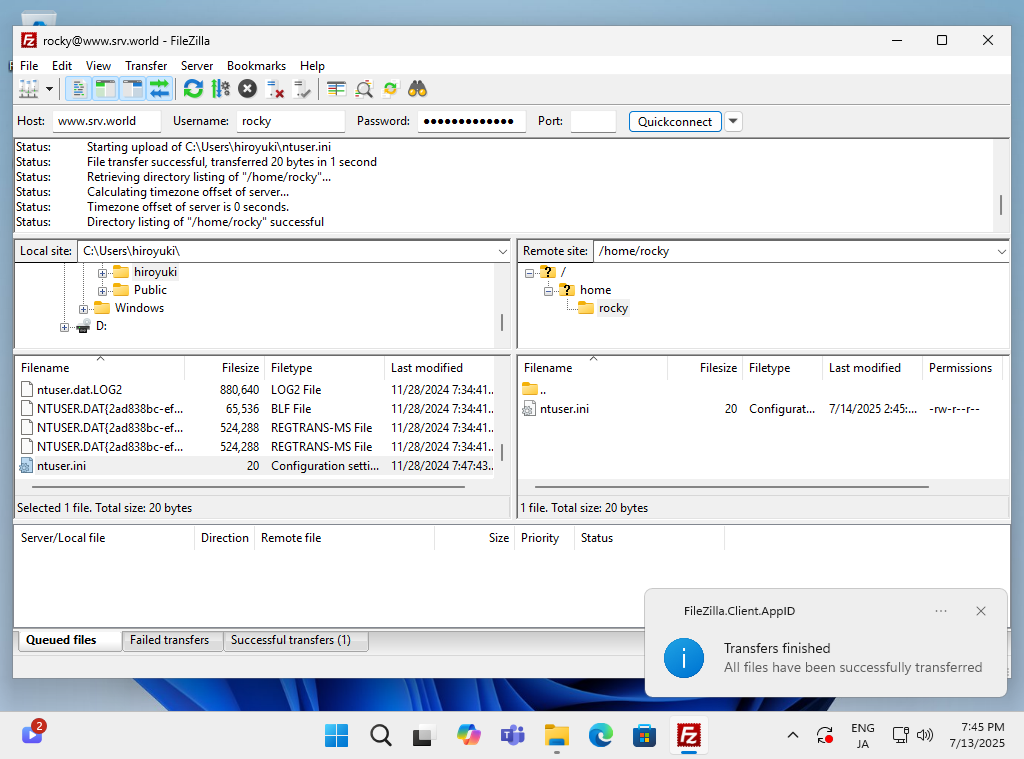Open the Transfer menu
Image resolution: width=1024 pixels, height=759 pixels.
tap(146, 65)
